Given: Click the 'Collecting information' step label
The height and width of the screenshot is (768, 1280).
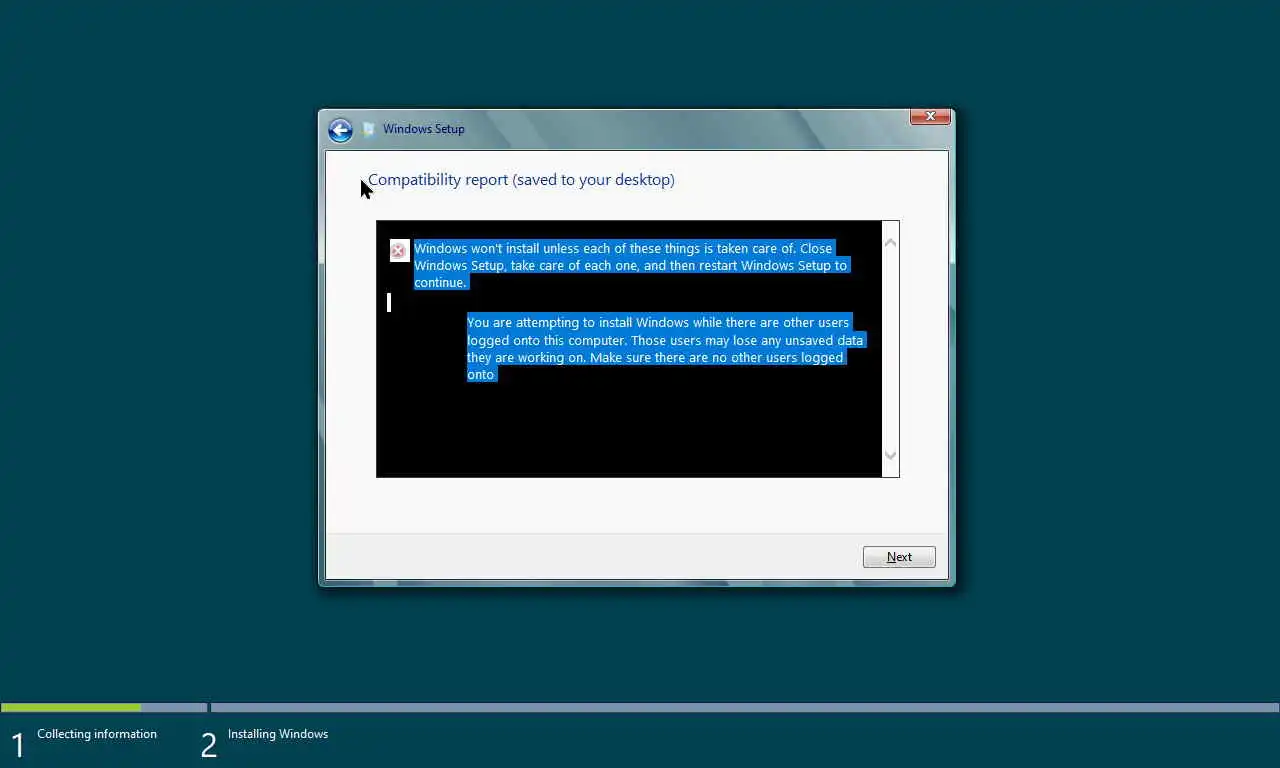Looking at the screenshot, I should pos(97,734).
